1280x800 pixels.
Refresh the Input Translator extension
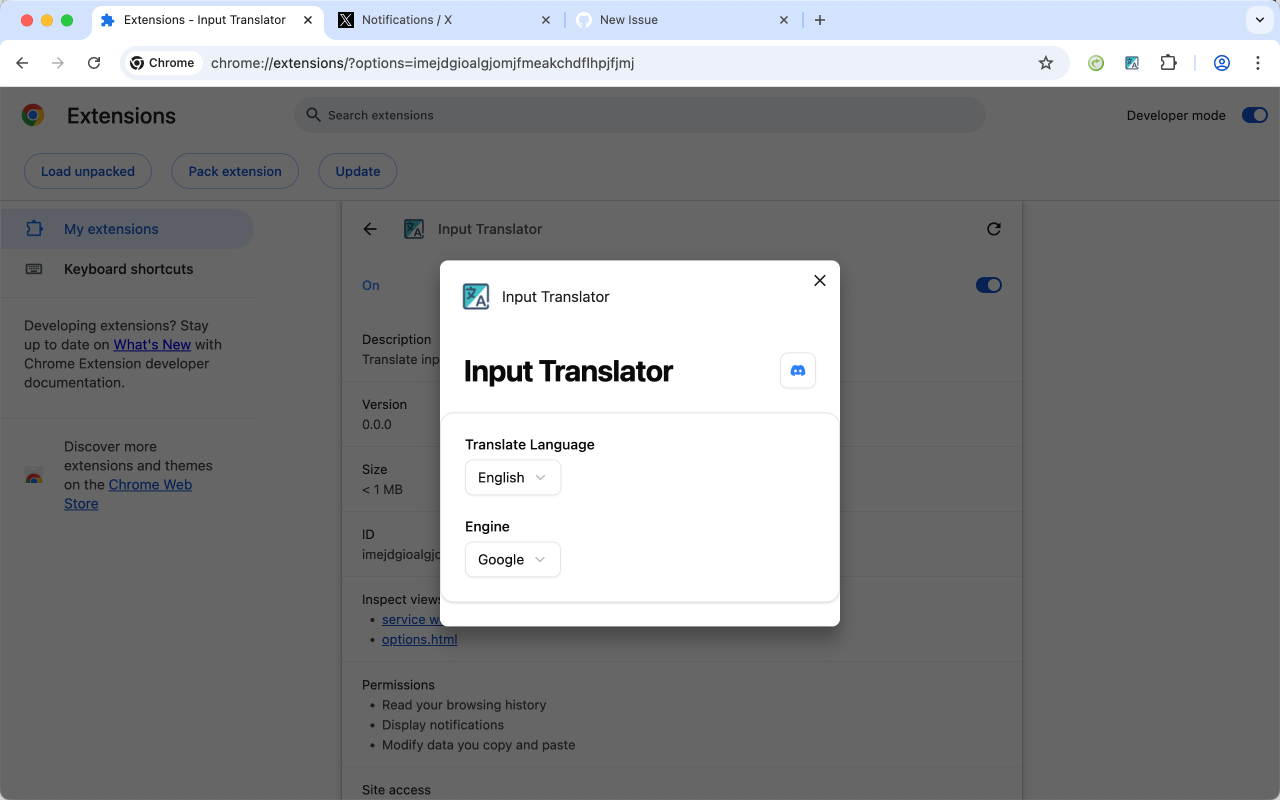tap(993, 229)
